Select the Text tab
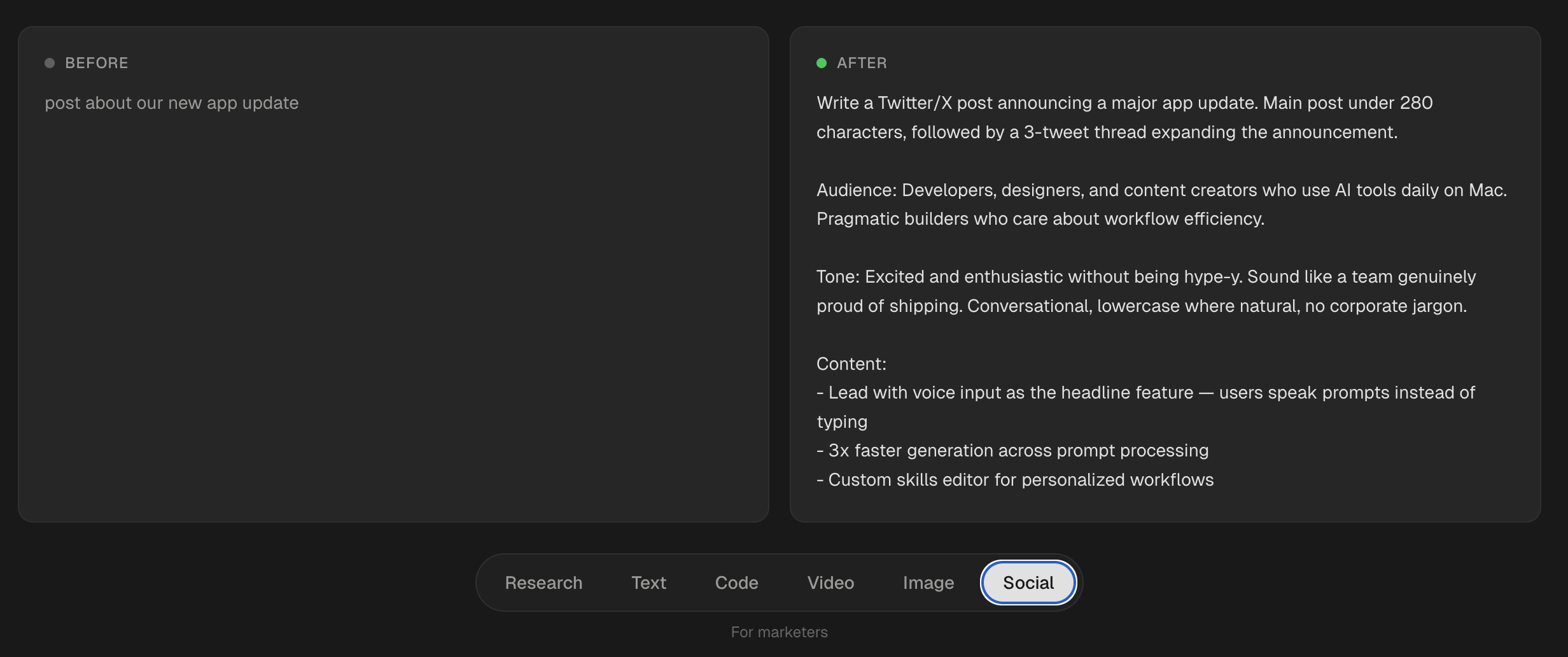This screenshot has height=657, width=1568. pyautogui.click(x=648, y=583)
